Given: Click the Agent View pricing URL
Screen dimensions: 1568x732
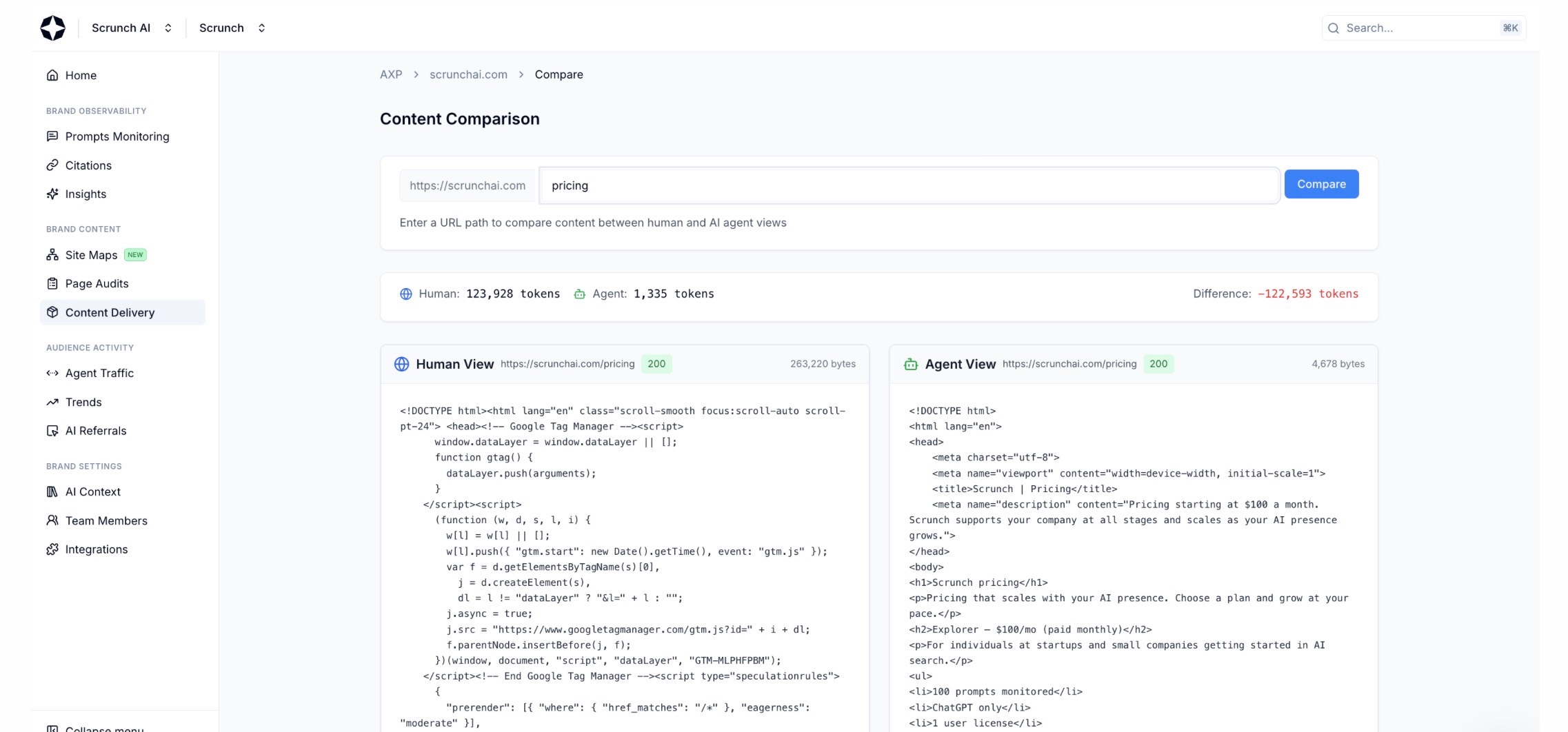Looking at the screenshot, I should [1069, 364].
